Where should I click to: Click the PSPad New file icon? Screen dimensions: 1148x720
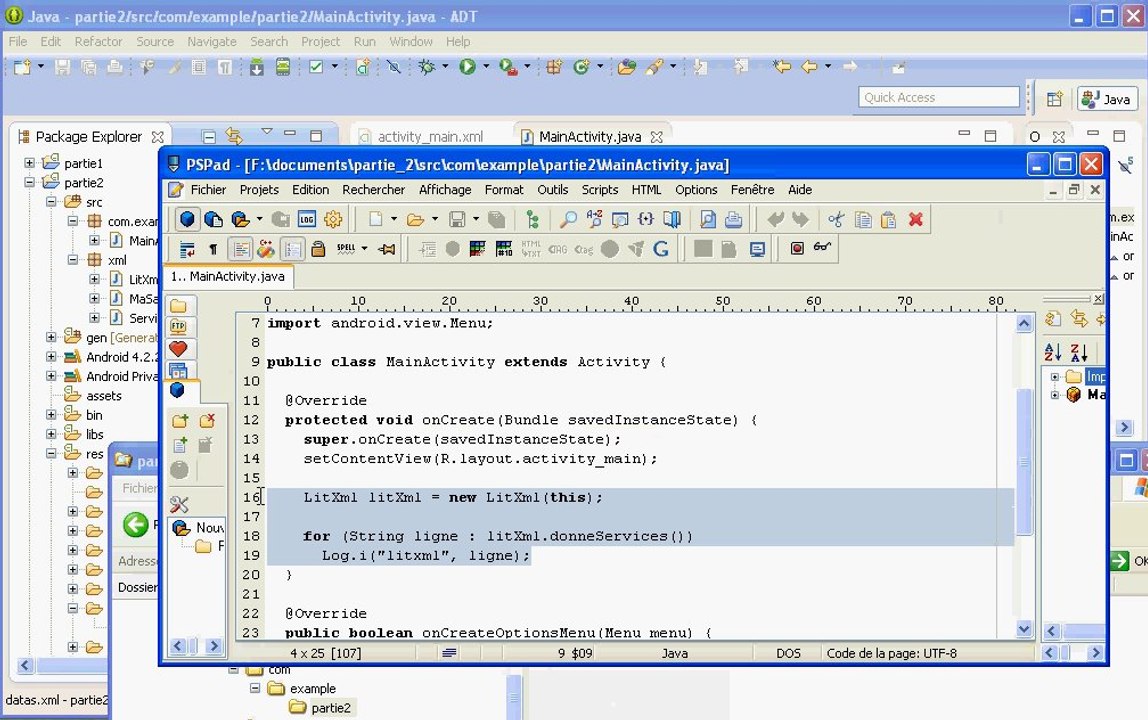point(375,219)
